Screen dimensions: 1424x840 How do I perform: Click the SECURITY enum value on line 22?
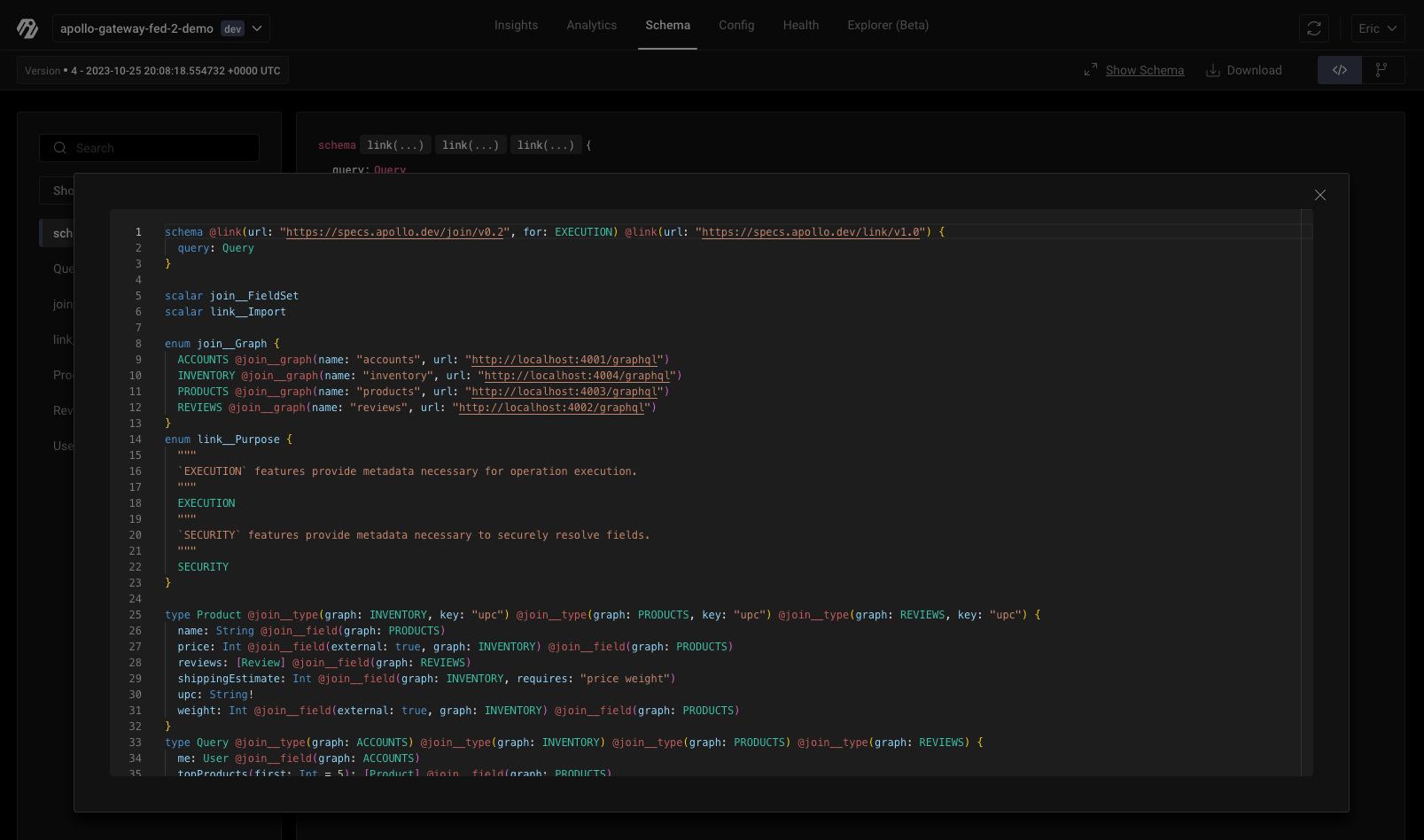tap(203, 567)
